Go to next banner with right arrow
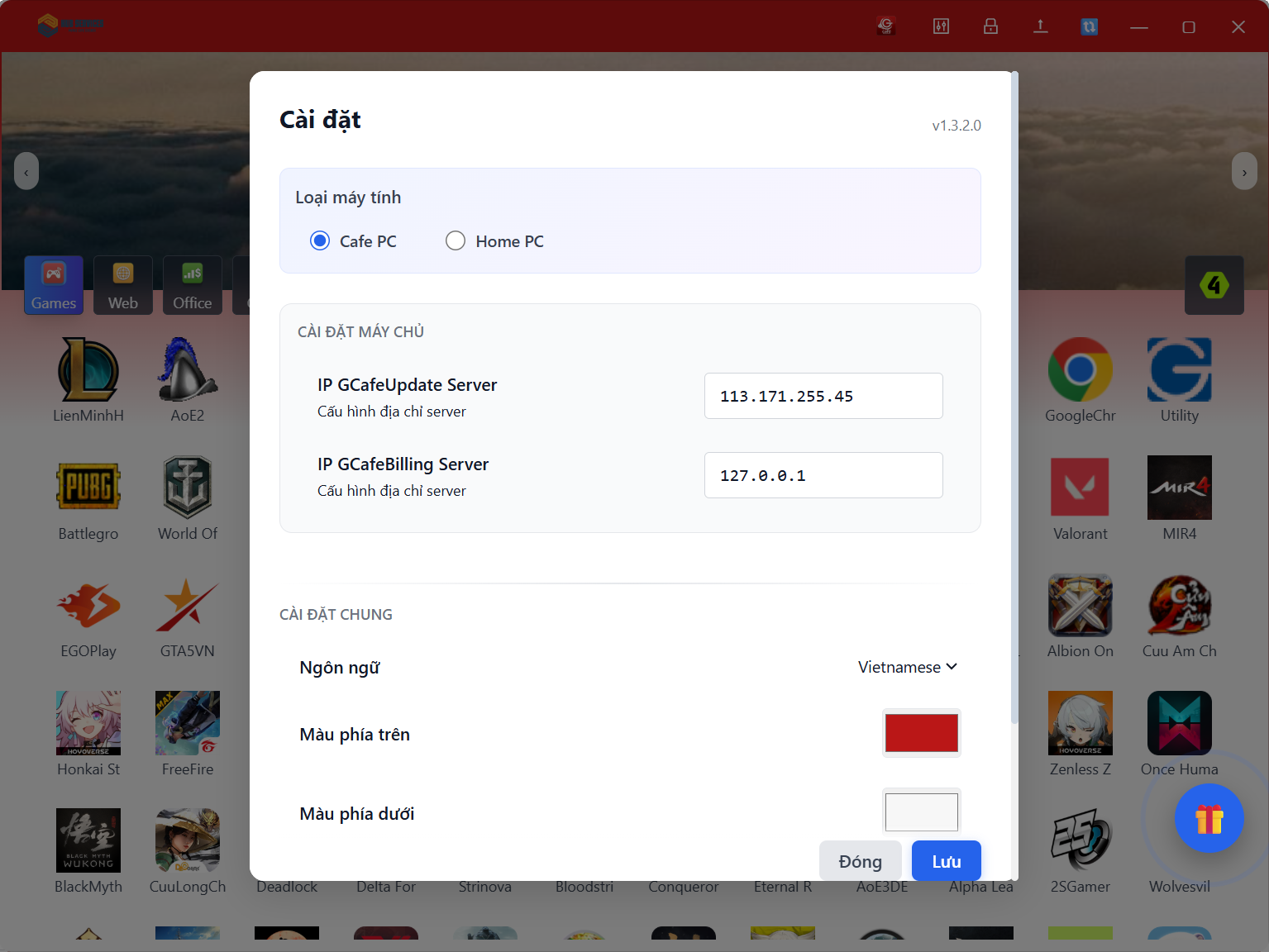 [x=1244, y=171]
